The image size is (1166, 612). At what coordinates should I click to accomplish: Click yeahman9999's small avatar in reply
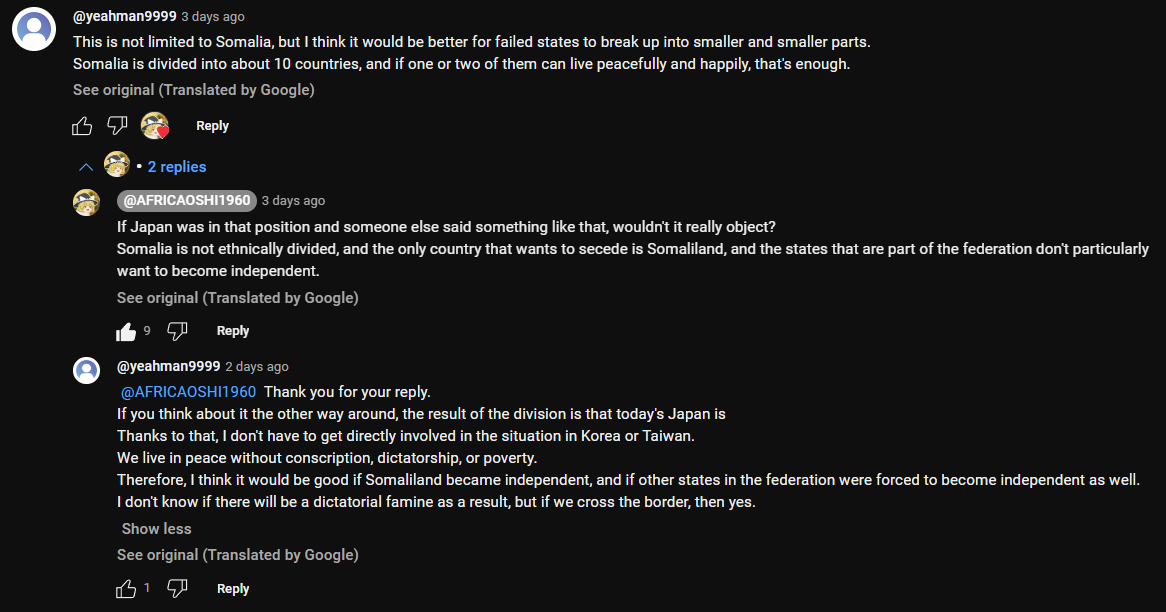(87, 370)
